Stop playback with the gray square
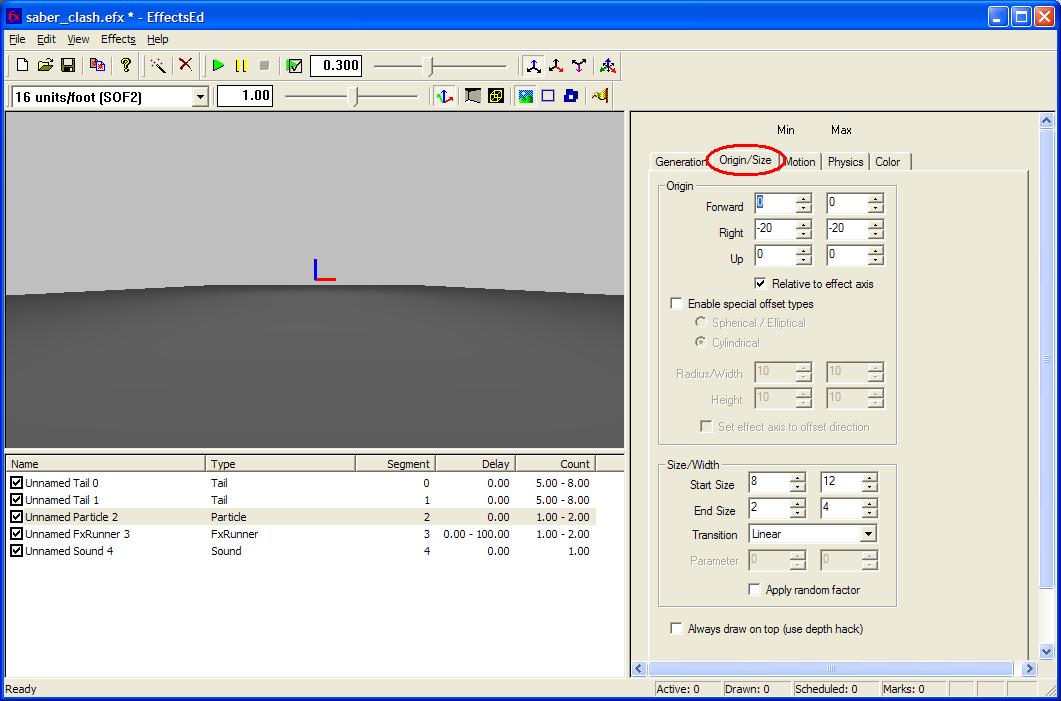The width and height of the screenshot is (1061, 701). tap(265, 66)
